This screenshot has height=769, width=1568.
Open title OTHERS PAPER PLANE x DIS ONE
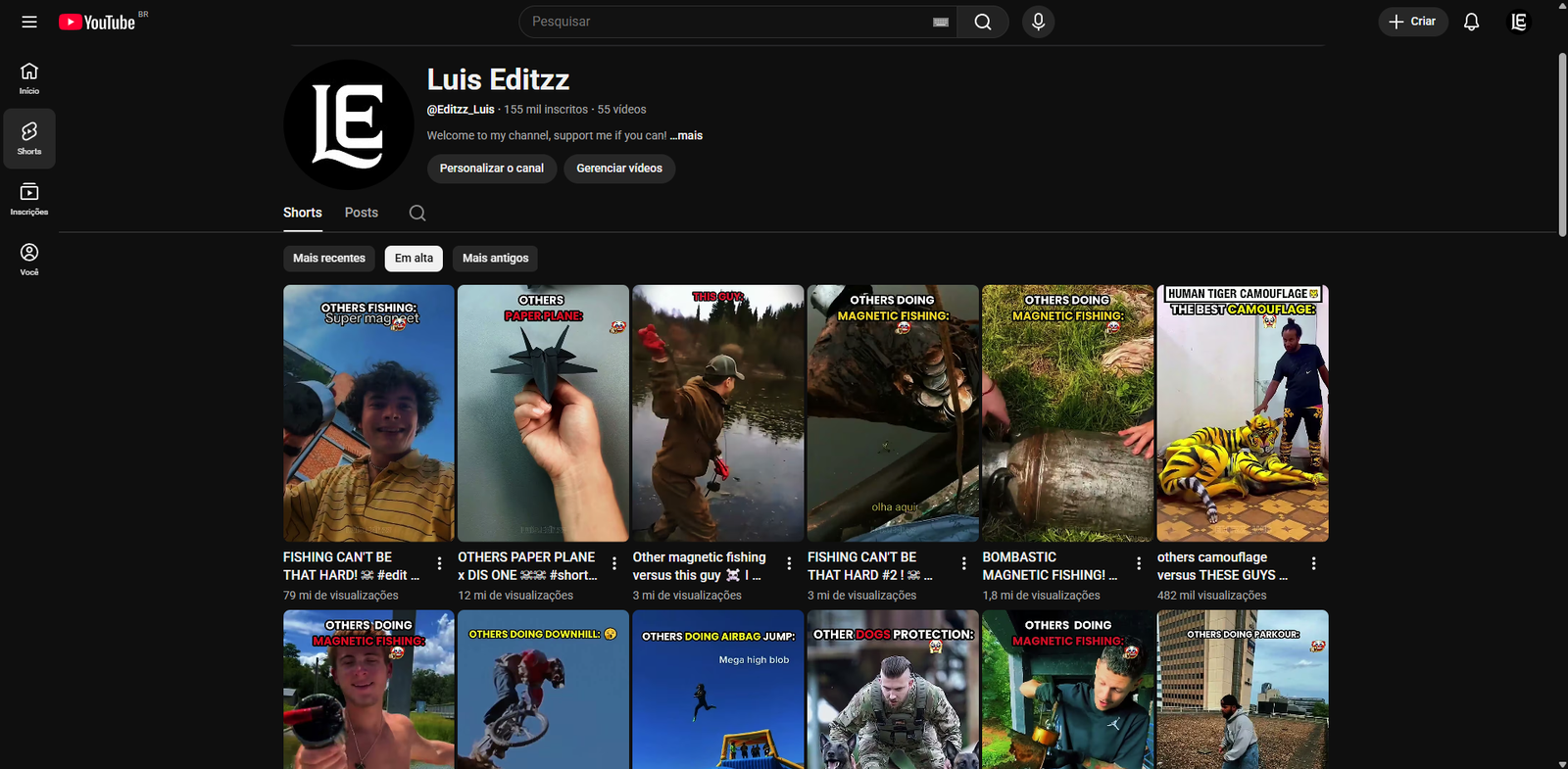click(527, 566)
